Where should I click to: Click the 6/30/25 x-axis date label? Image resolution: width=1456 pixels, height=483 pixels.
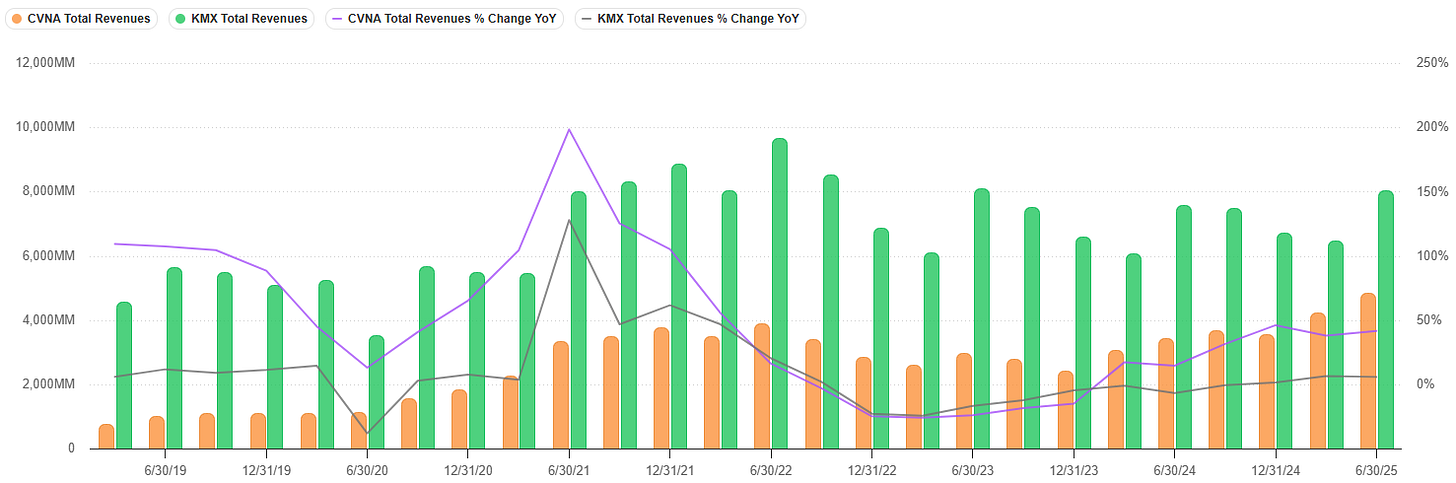pos(1377,470)
